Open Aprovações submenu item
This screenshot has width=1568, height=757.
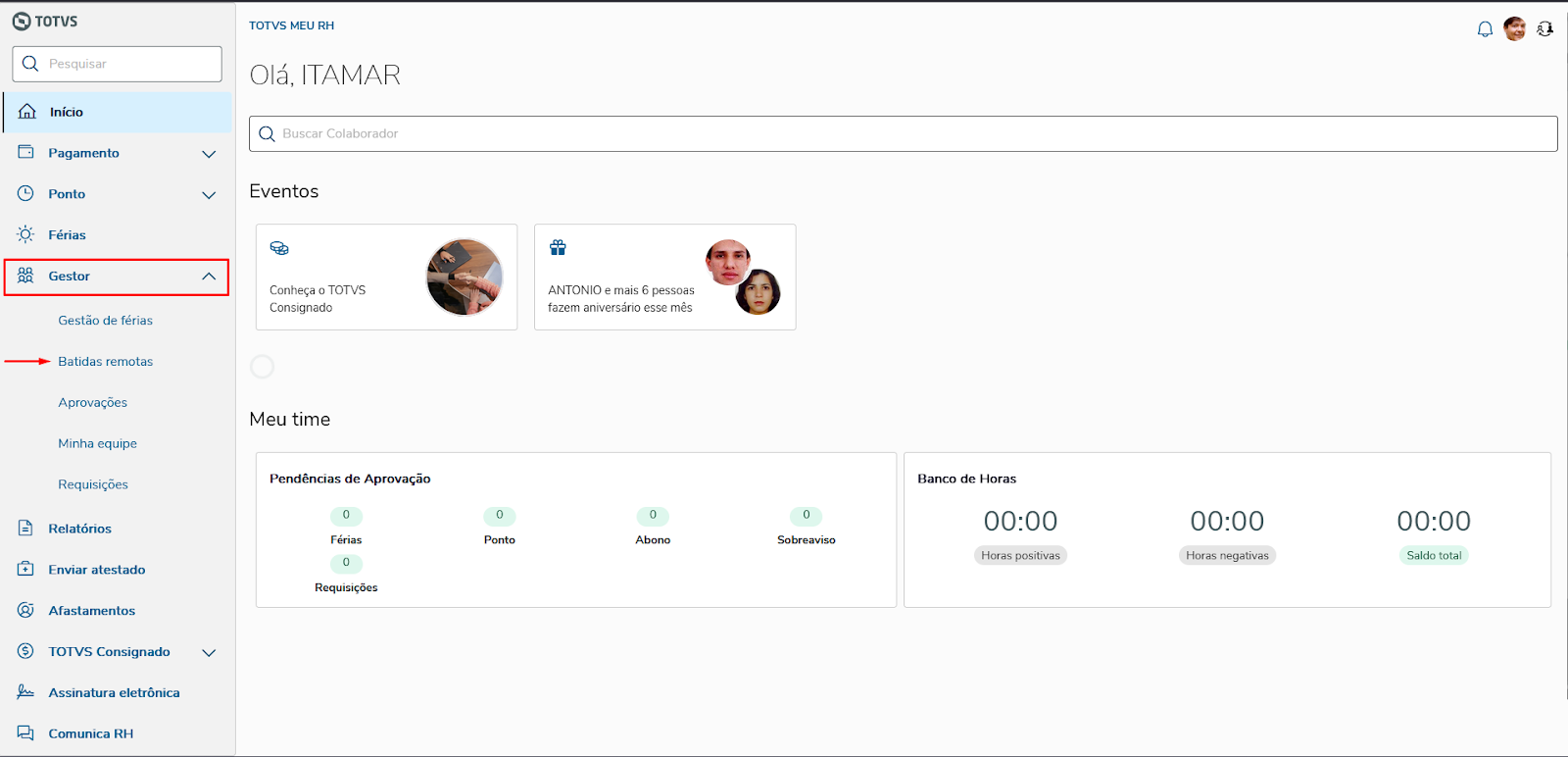click(92, 402)
